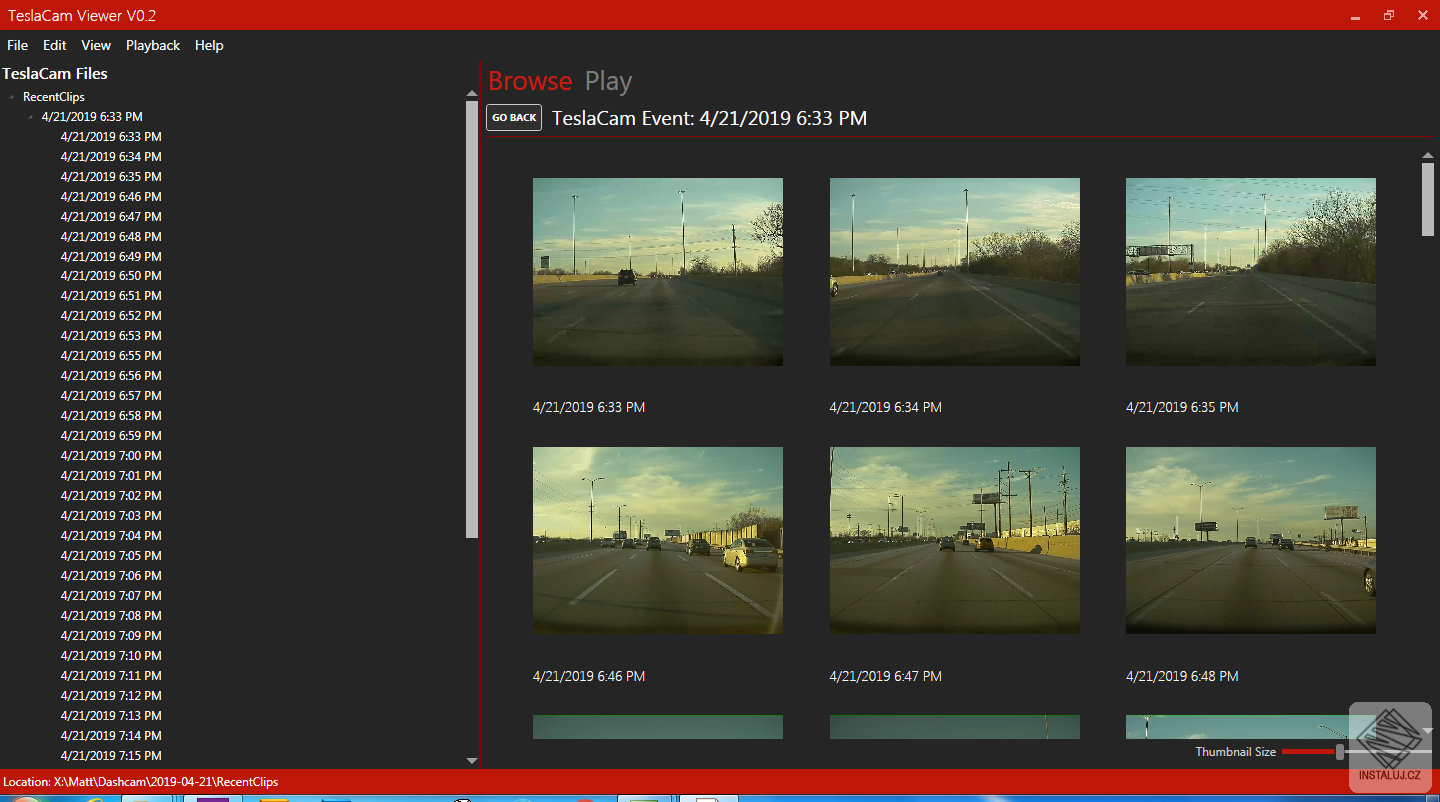Adjust the Thumbnail Size slider handle
The height and width of the screenshot is (802, 1440).
click(1339, 751)
